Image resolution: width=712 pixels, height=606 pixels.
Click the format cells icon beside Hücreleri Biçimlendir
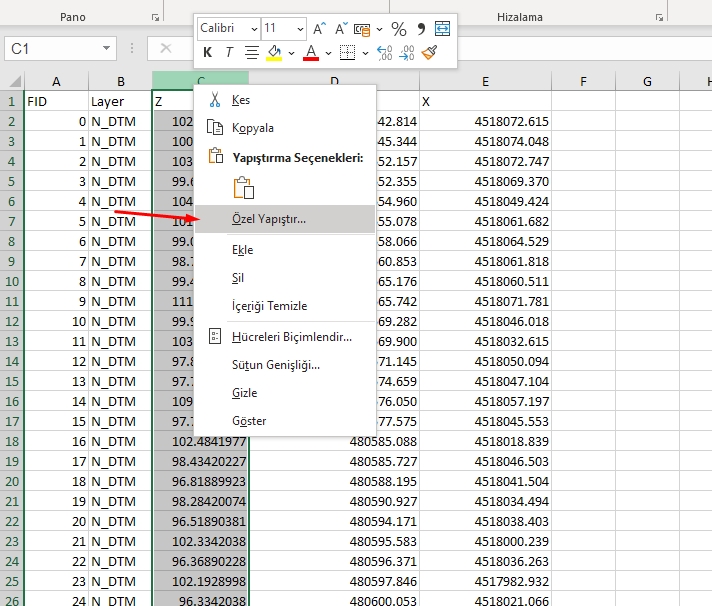point(215,336)
